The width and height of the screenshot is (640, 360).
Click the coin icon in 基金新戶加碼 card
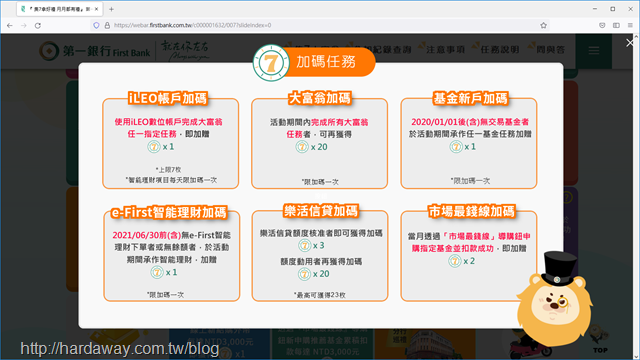tap(456, 147)
